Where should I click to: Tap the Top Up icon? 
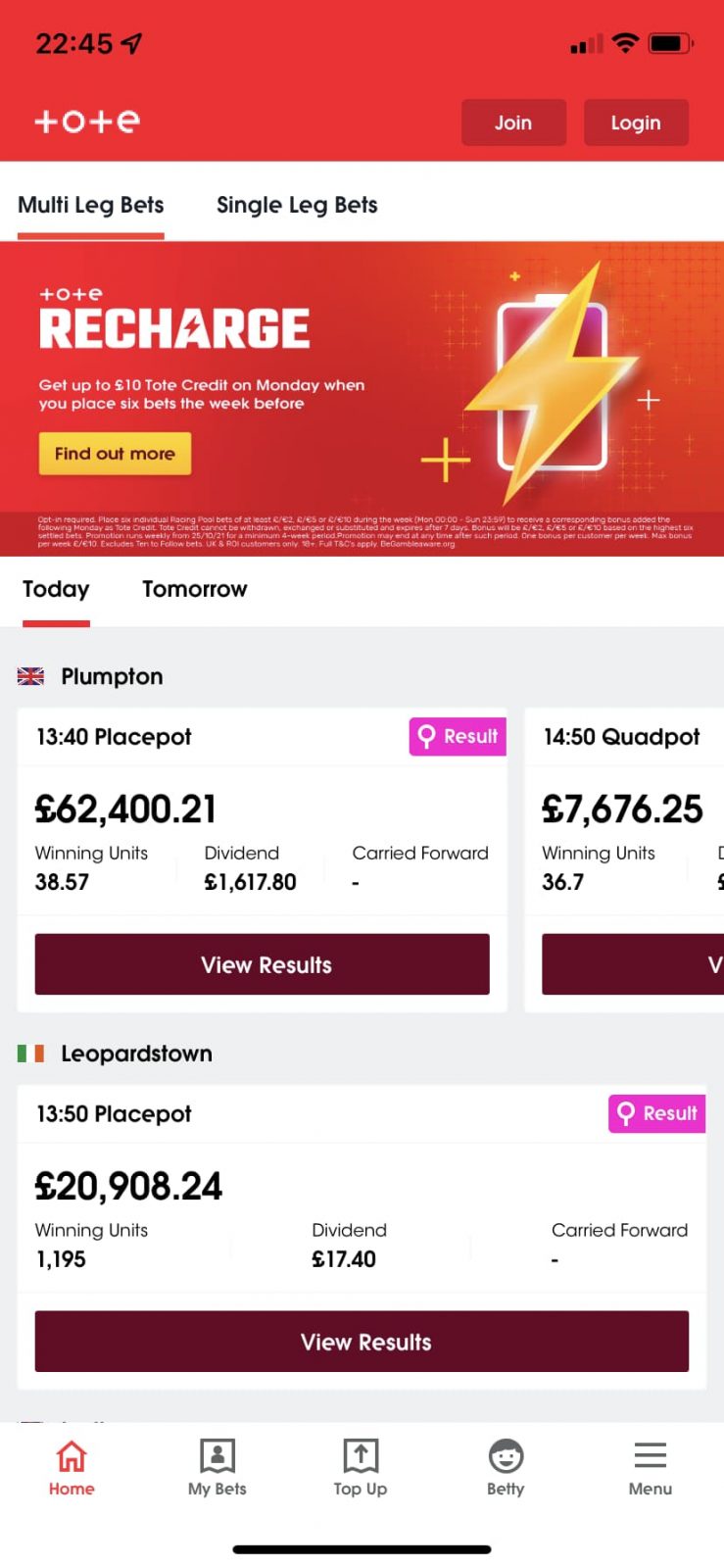361,1457
